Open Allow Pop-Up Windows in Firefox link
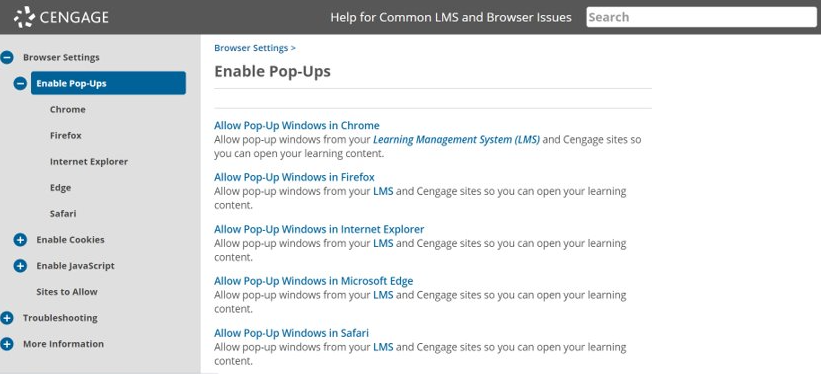 coord(294,177)
